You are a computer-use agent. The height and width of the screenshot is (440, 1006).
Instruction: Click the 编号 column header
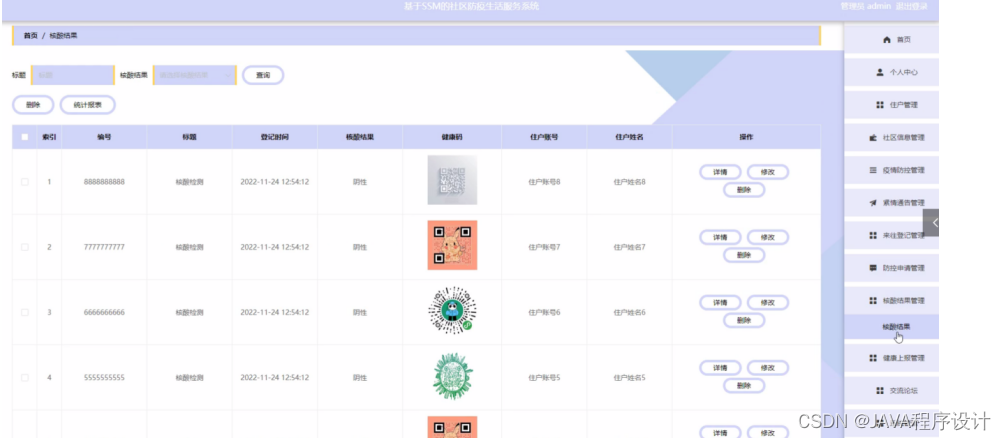(104, 137)
